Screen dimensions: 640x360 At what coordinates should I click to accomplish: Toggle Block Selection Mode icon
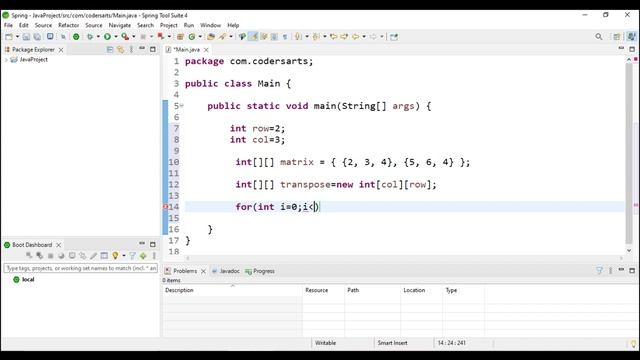click(x=274, y=37)
